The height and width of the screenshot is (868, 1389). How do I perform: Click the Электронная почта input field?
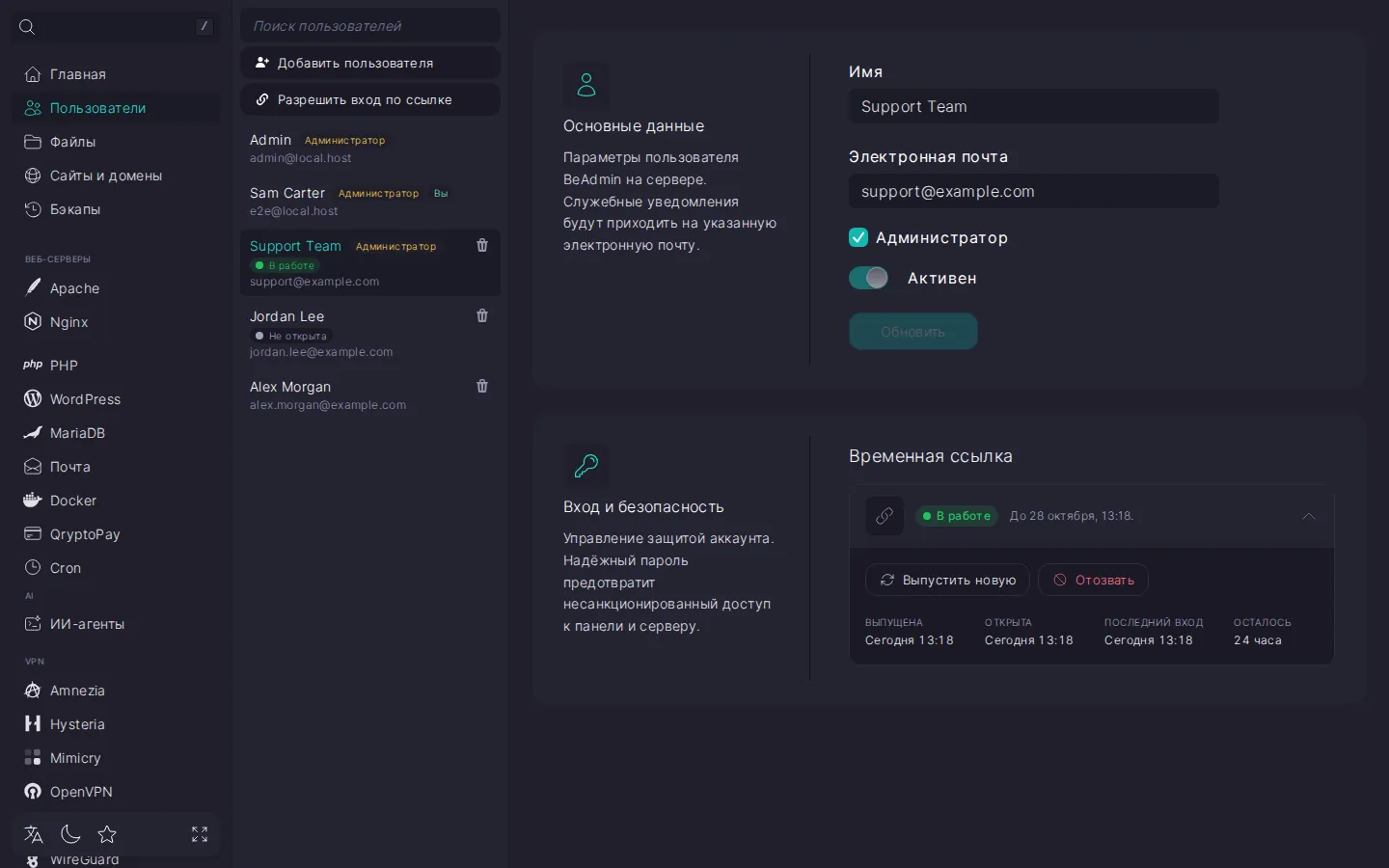[x=1034, y=191]
